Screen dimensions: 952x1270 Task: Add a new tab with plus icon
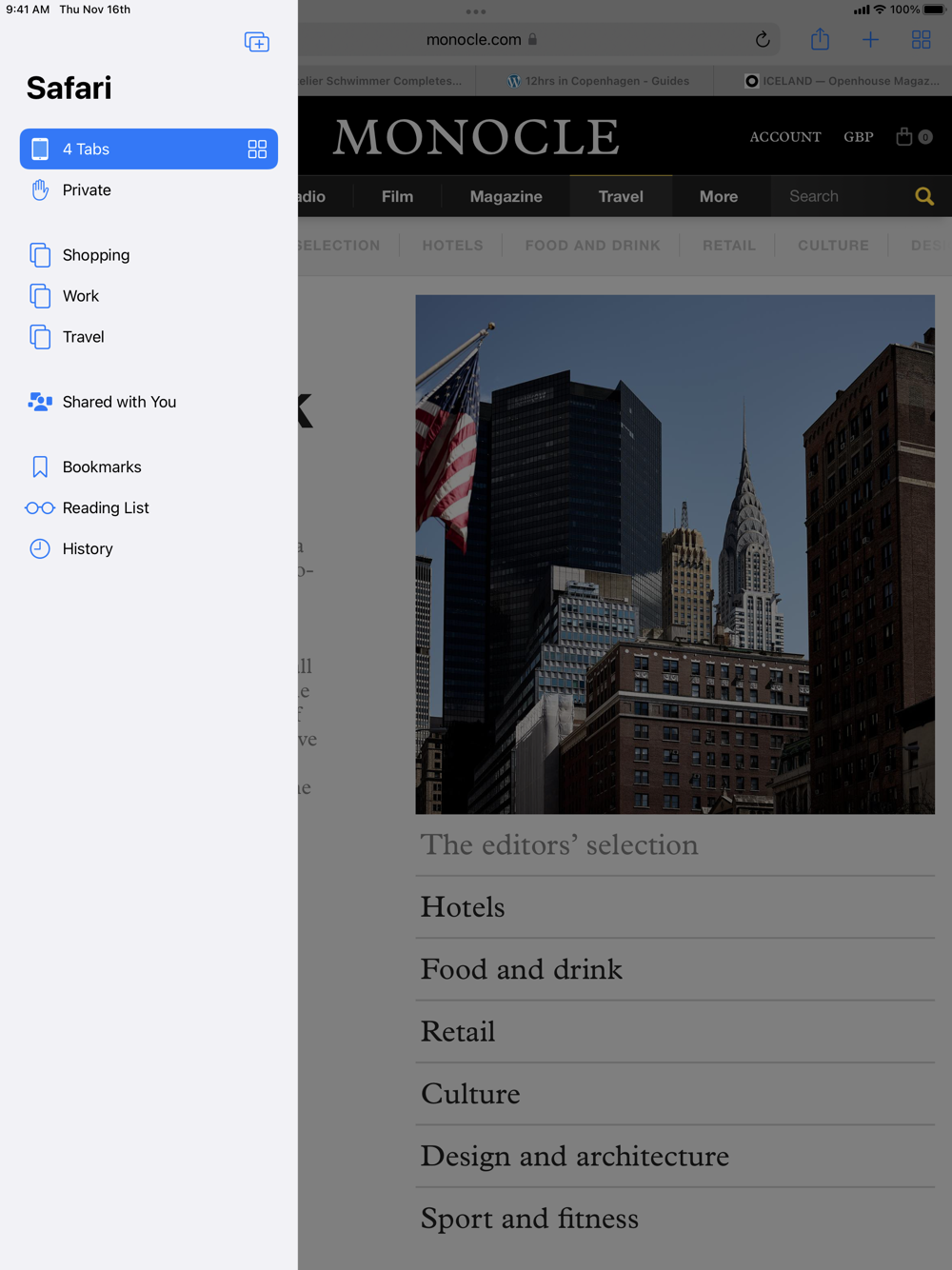point(870,40)
